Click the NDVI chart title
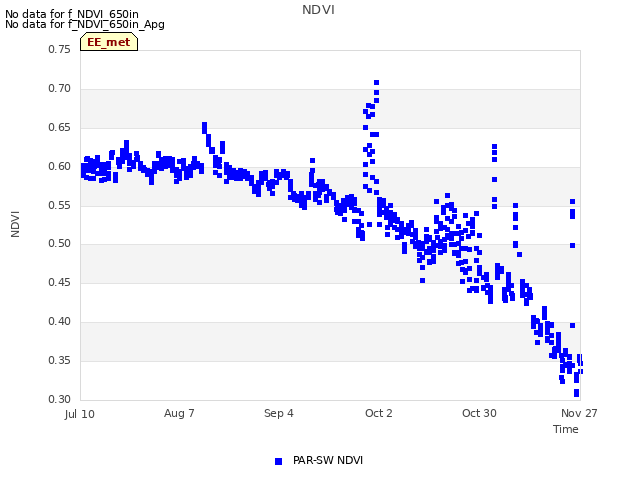Viewport: 640px width, 480px height. 318,10
